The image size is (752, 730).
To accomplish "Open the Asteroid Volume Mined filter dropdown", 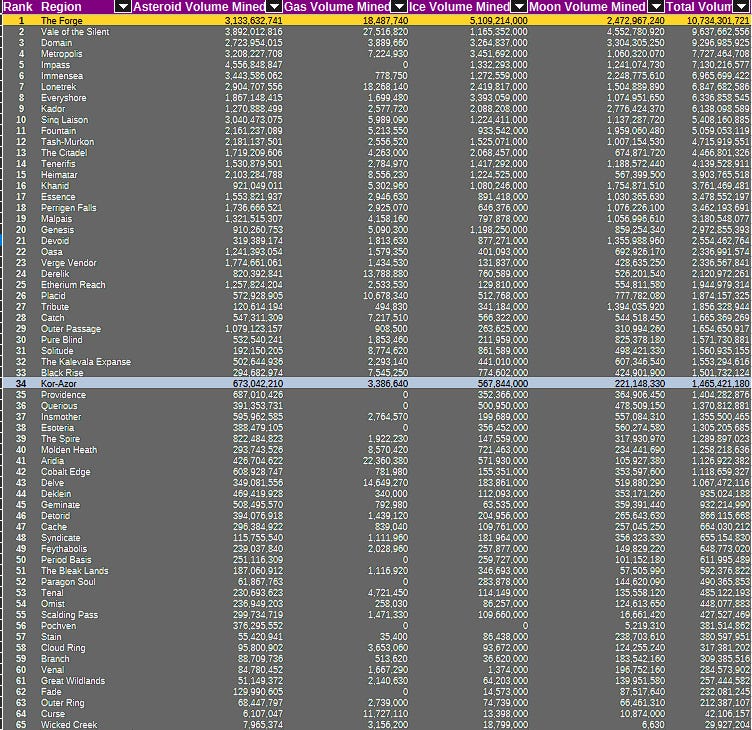I will pos(274,6).
